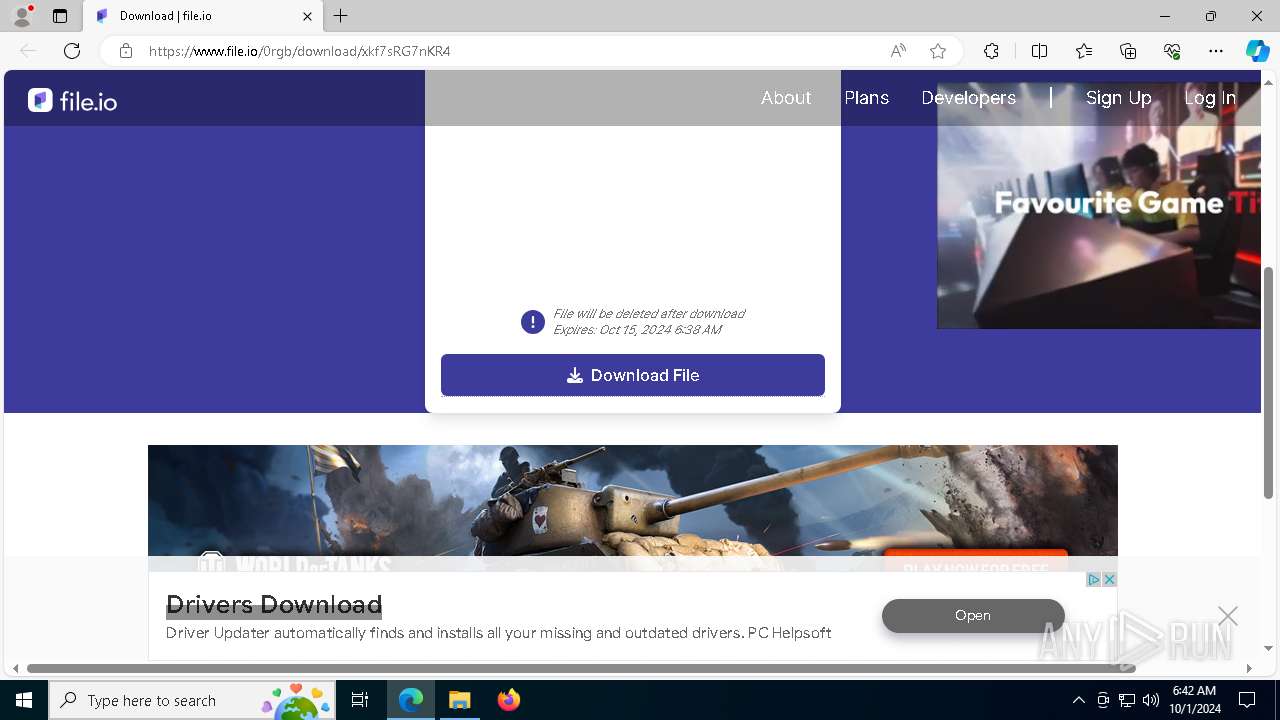Open the notification center icon
Viewport: 1280px width, 720px height.
[x=1247, y=700]
